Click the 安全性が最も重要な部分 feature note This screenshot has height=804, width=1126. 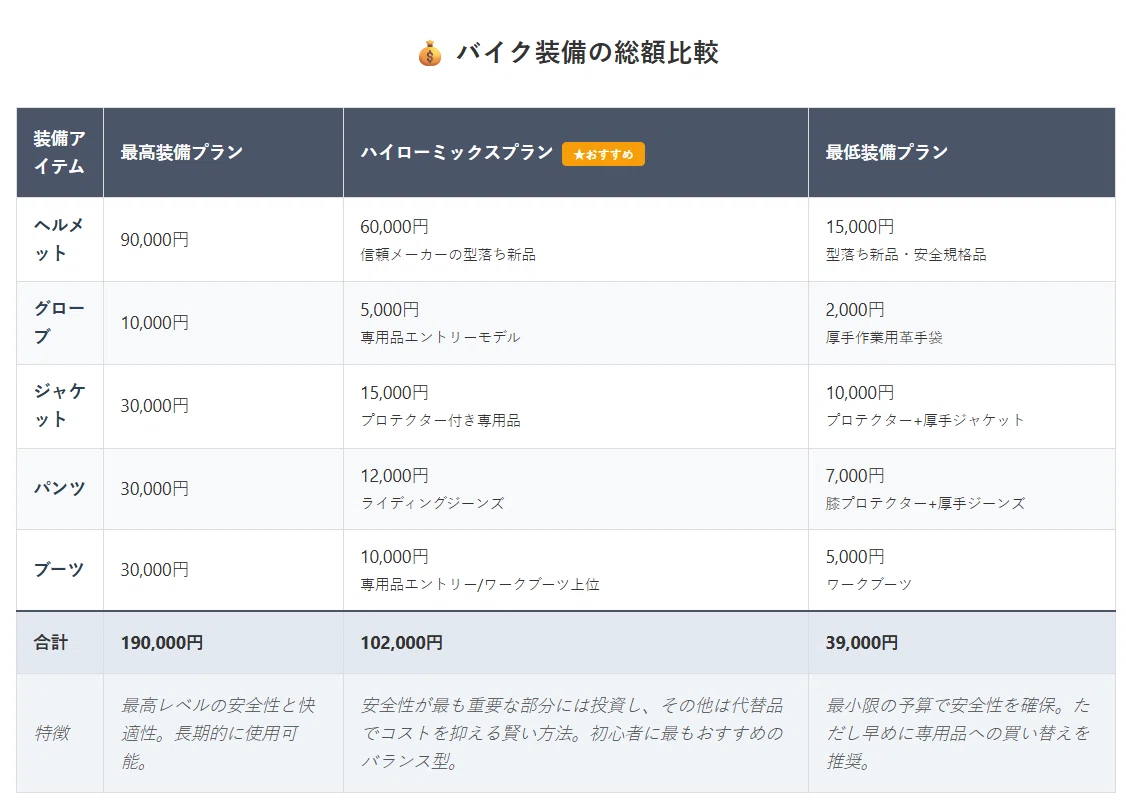point(572,733)
